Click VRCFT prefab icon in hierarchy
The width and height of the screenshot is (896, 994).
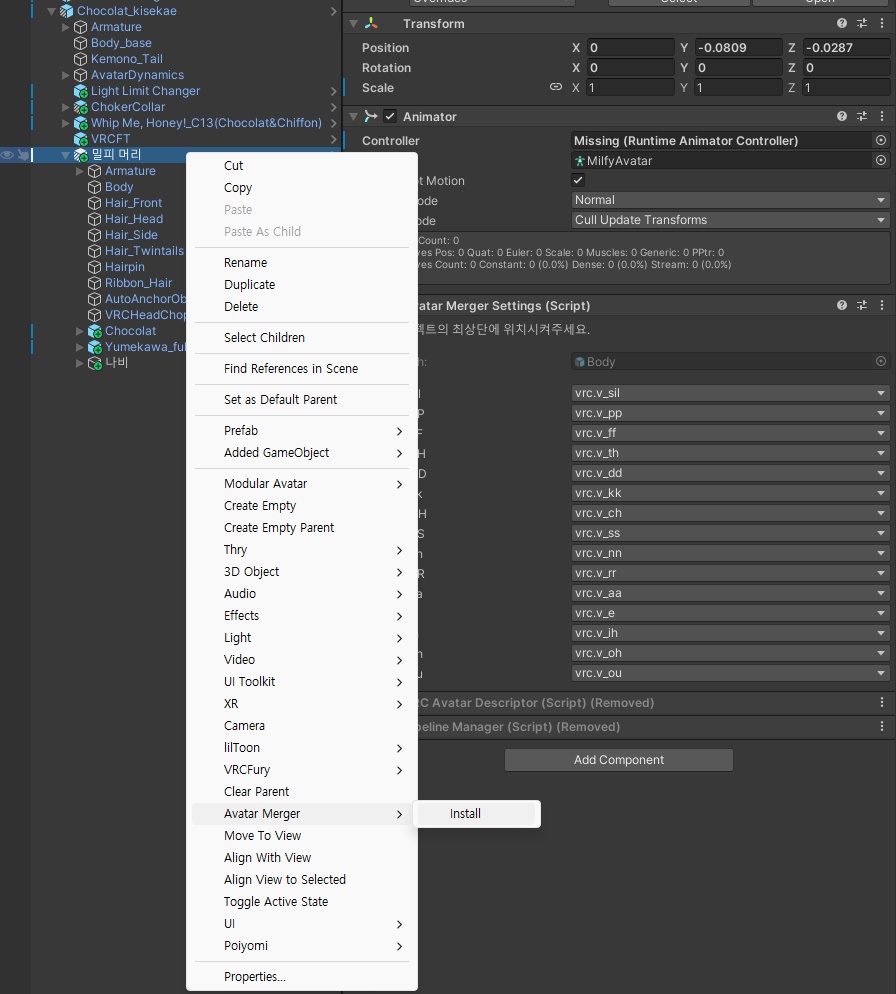[81, 139]
